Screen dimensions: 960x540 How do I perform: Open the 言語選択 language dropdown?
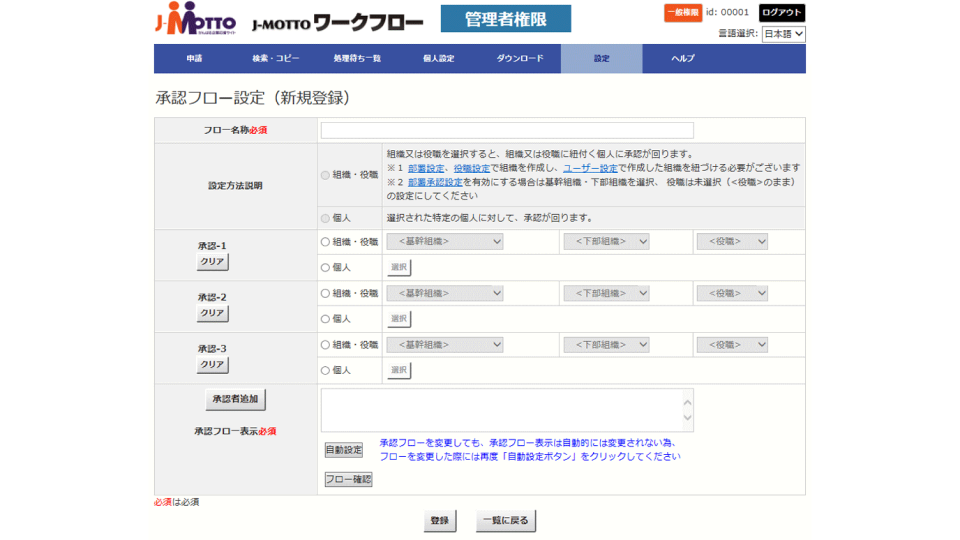[x=783, y=34]
